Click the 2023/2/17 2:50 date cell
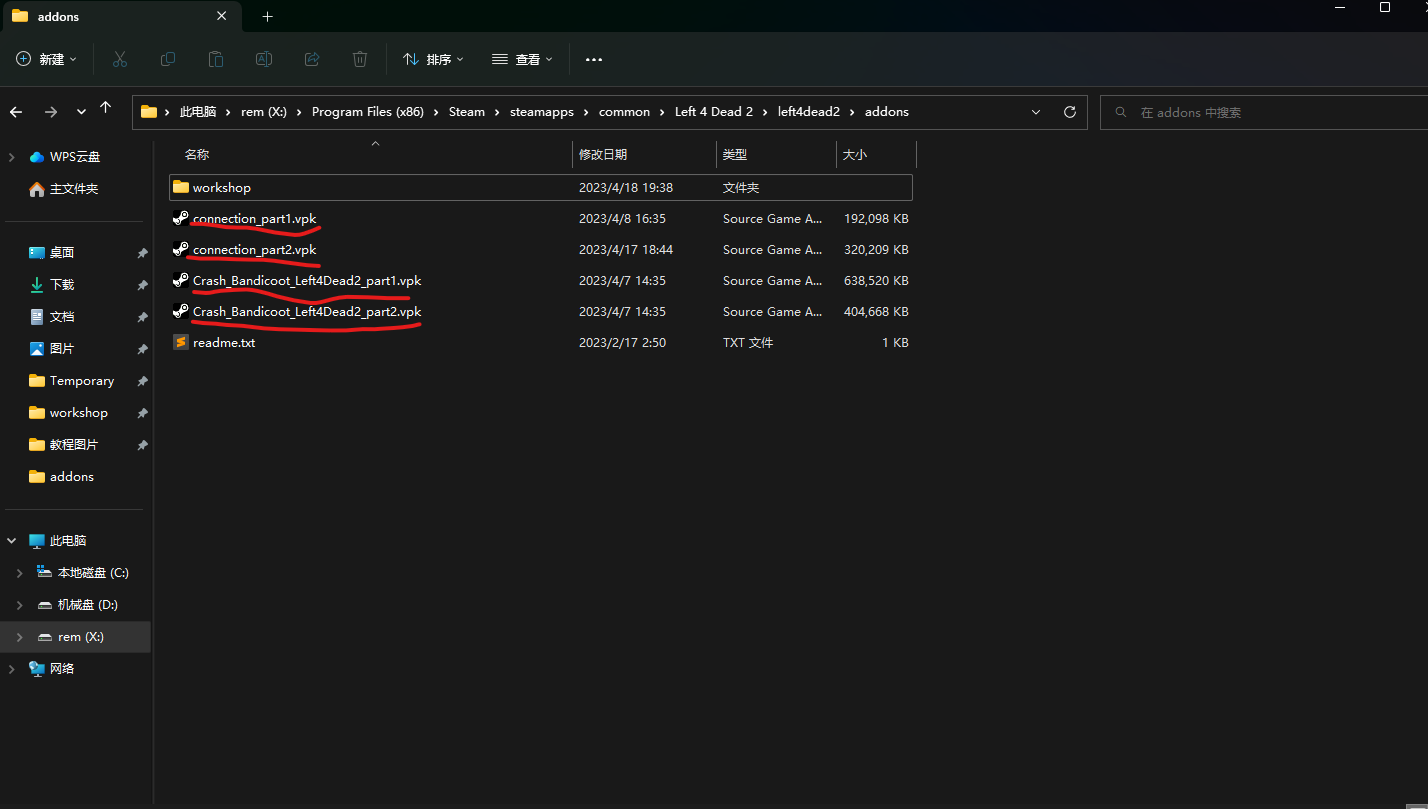1428x809 pixels. (622, 342)
